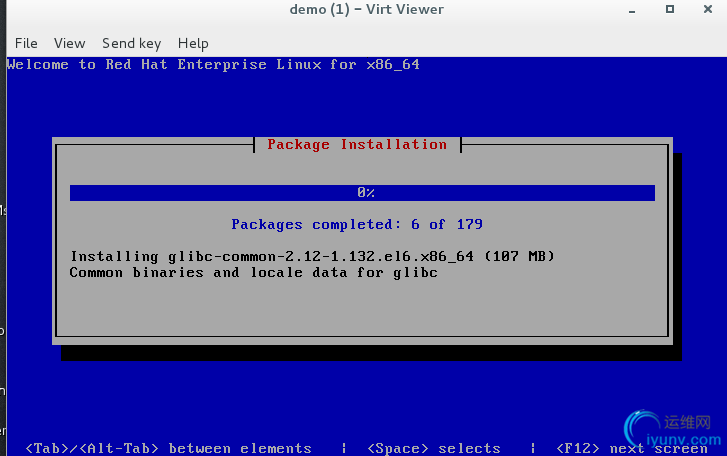The width and height of the screenshot is (727, 456).
Task: Open the File menu
Action: point(26,44)
